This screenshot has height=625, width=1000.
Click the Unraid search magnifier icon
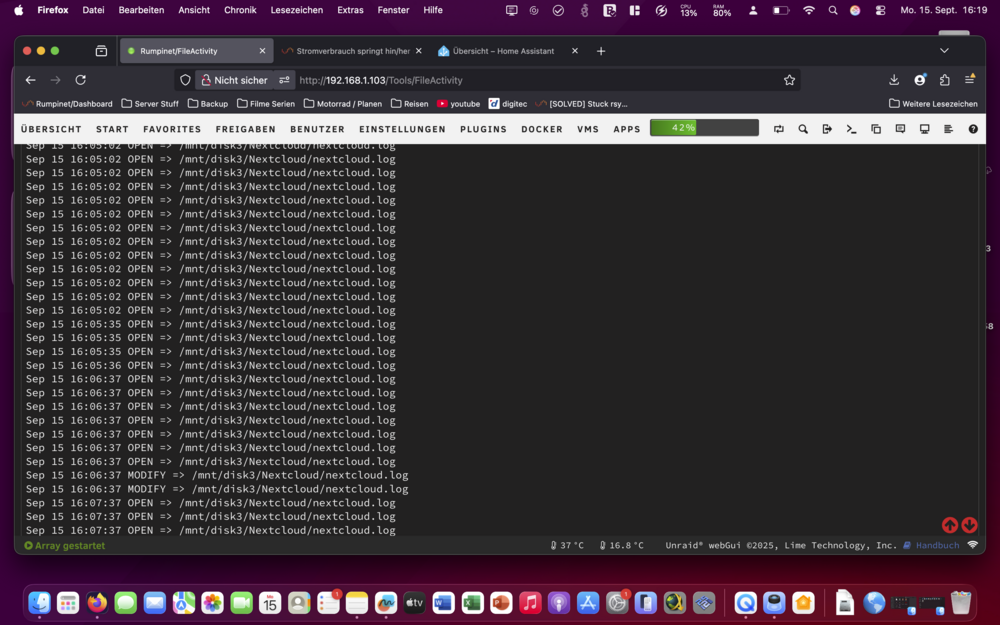(x=803, y=129)
